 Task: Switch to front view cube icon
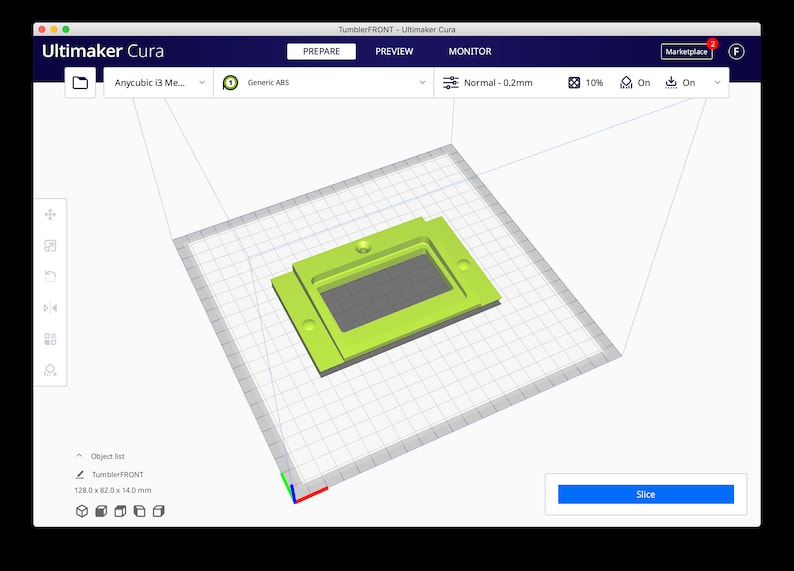pos(101,511)
